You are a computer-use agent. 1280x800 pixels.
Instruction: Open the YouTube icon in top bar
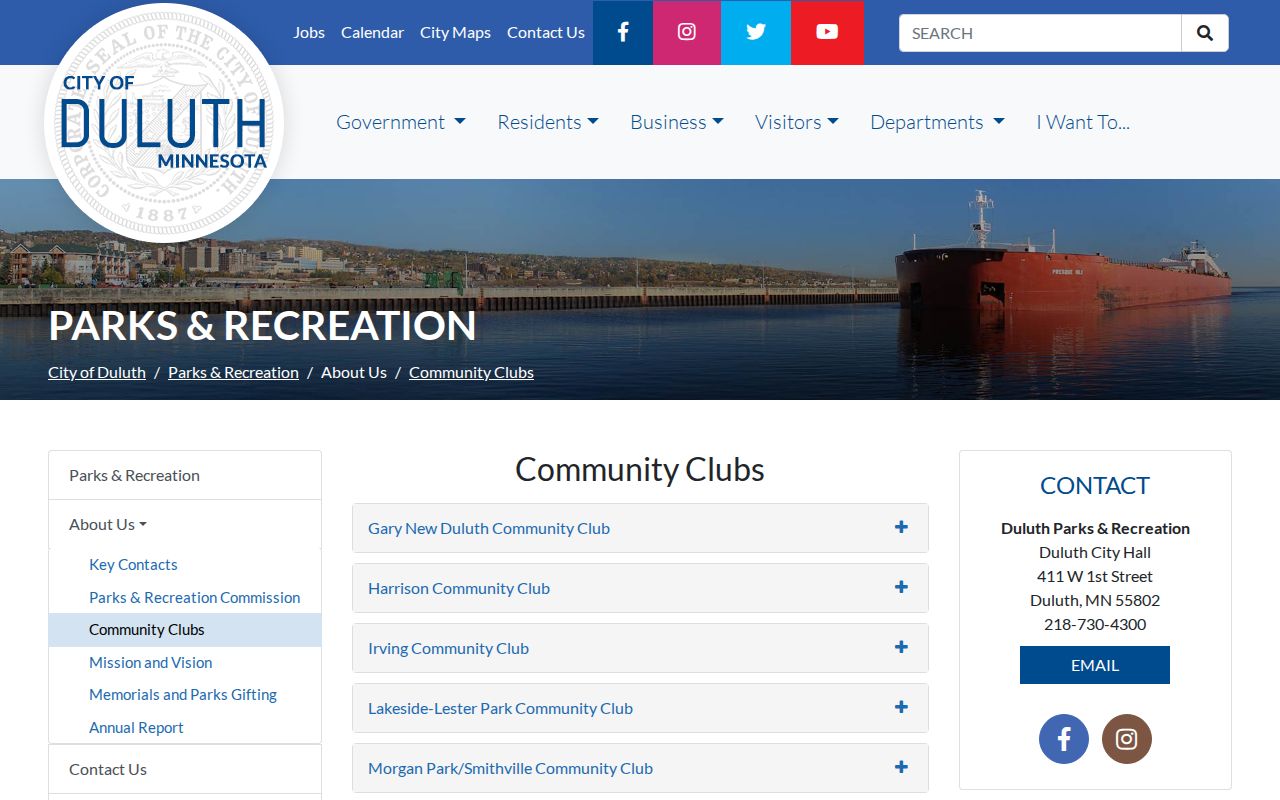[827, 32]
